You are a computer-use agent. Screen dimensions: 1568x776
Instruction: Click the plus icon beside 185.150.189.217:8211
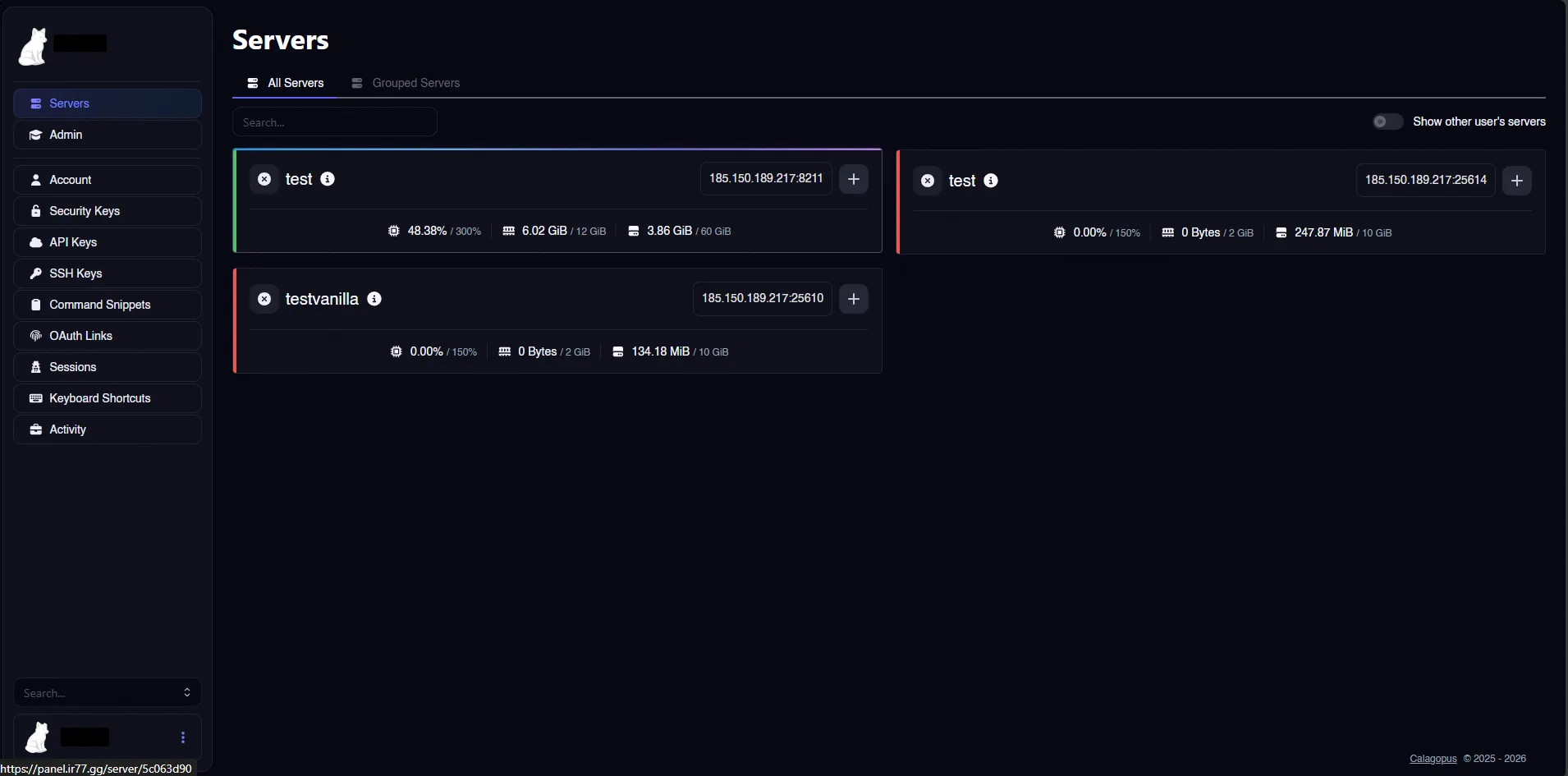(853, 179)
